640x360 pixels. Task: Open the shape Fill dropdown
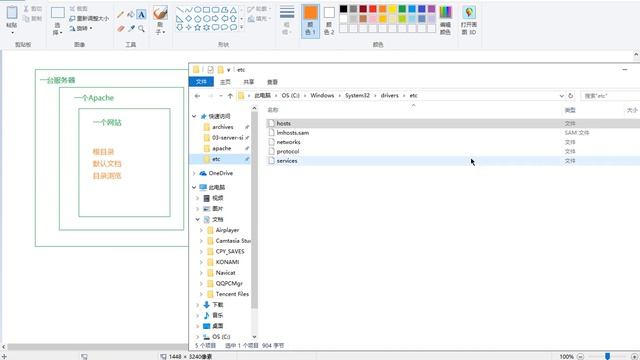coord(259,19)
